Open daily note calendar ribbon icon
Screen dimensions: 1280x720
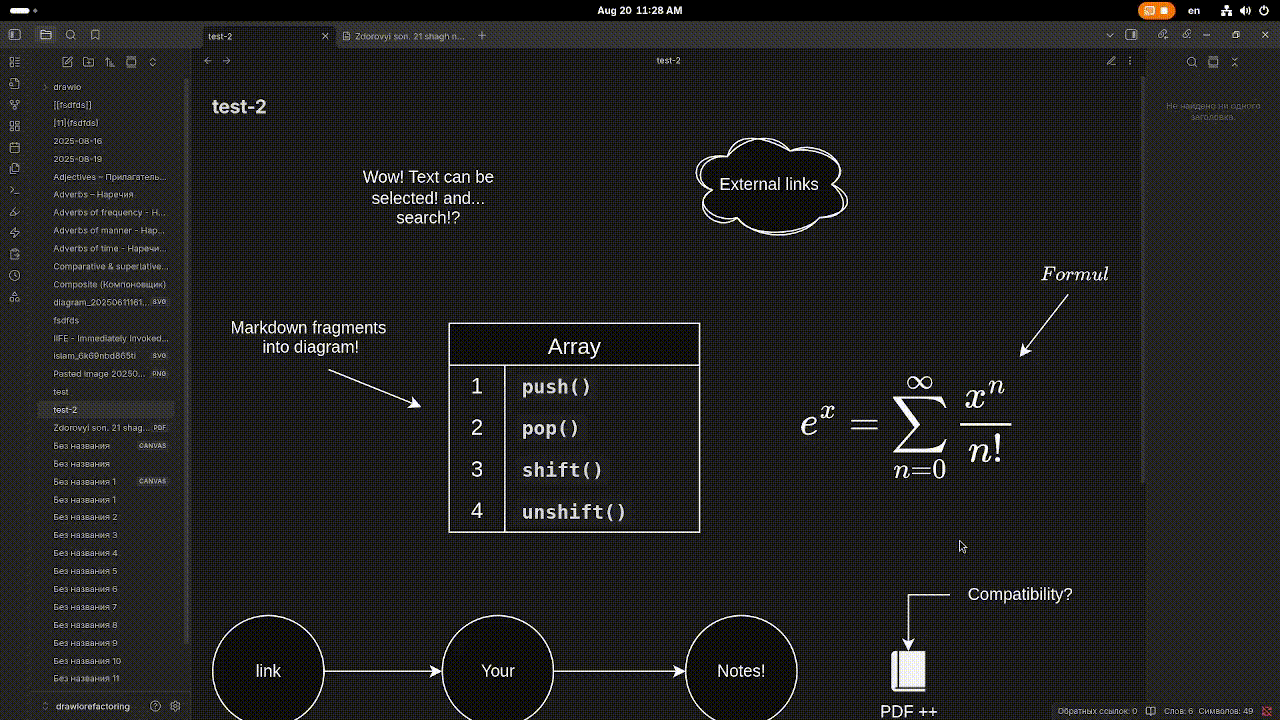point(14,147)
